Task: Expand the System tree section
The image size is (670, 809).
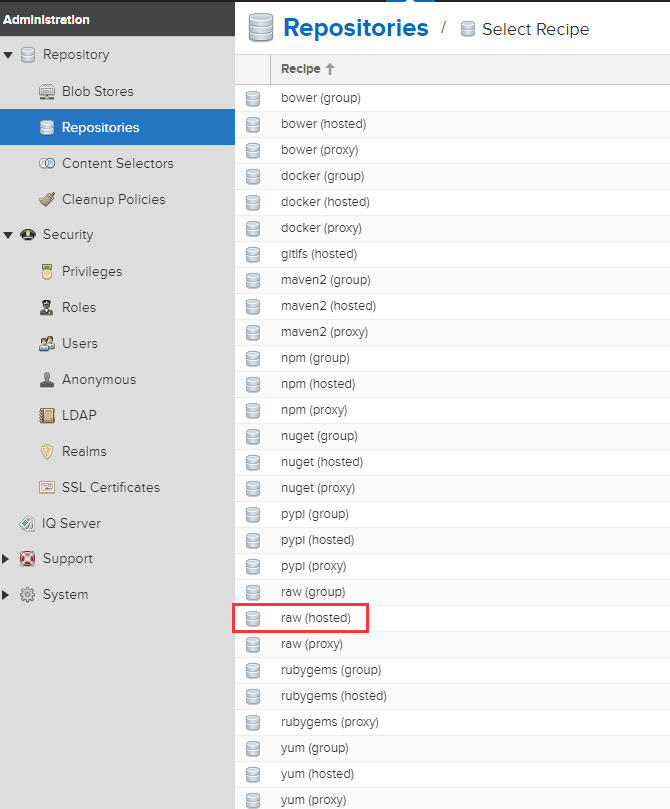Action: pyautogui.click(x=6, y=595)
